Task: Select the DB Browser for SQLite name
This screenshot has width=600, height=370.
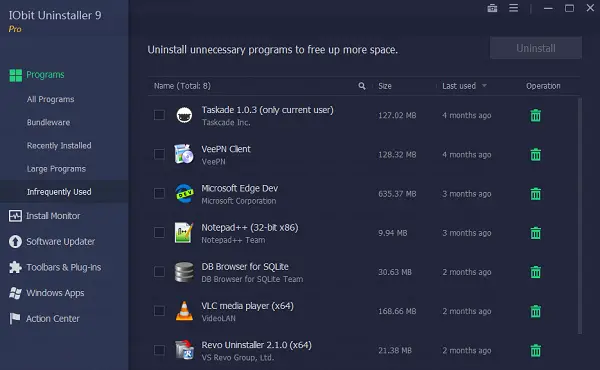Action: click(245, 267)
